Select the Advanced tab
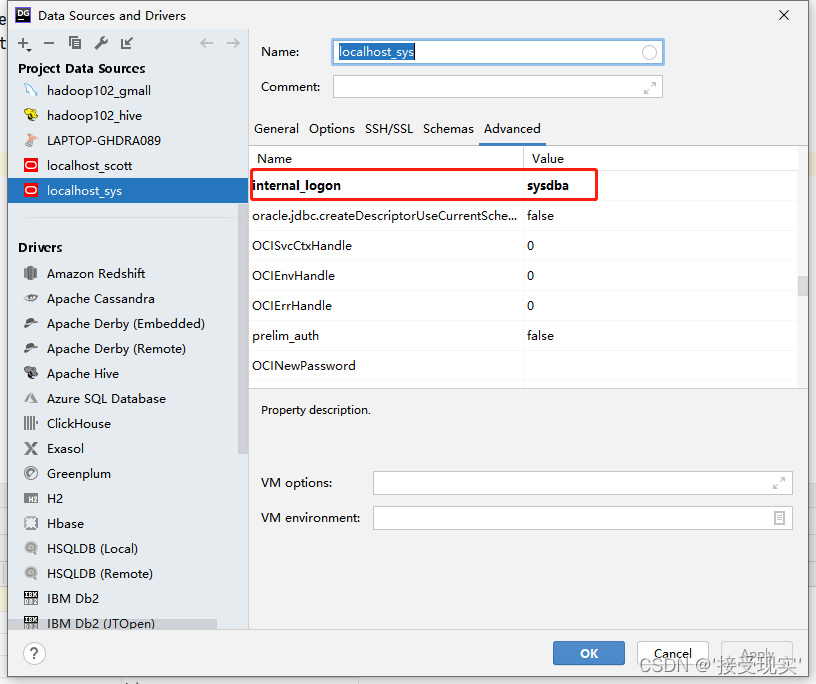The height and width of the screenshot is (684, 816). (512, 129)
